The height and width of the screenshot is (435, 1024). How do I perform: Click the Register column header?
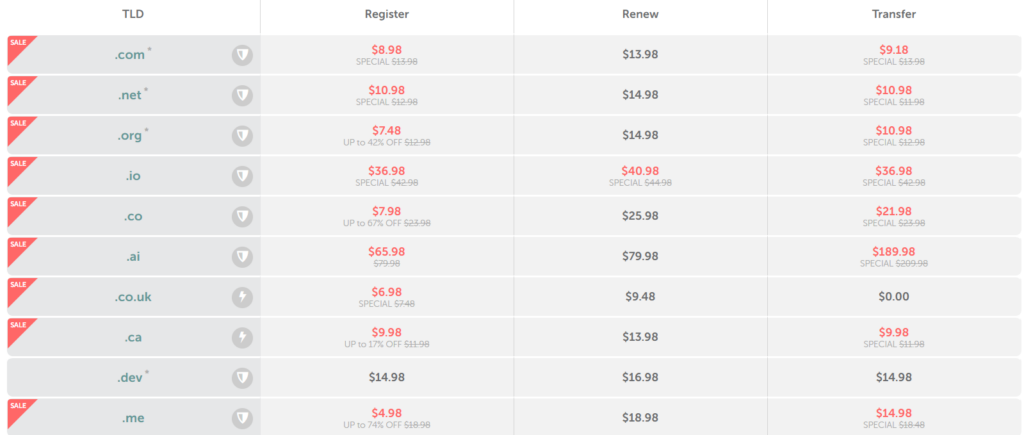pyautogui.click(x=387, y=14)
